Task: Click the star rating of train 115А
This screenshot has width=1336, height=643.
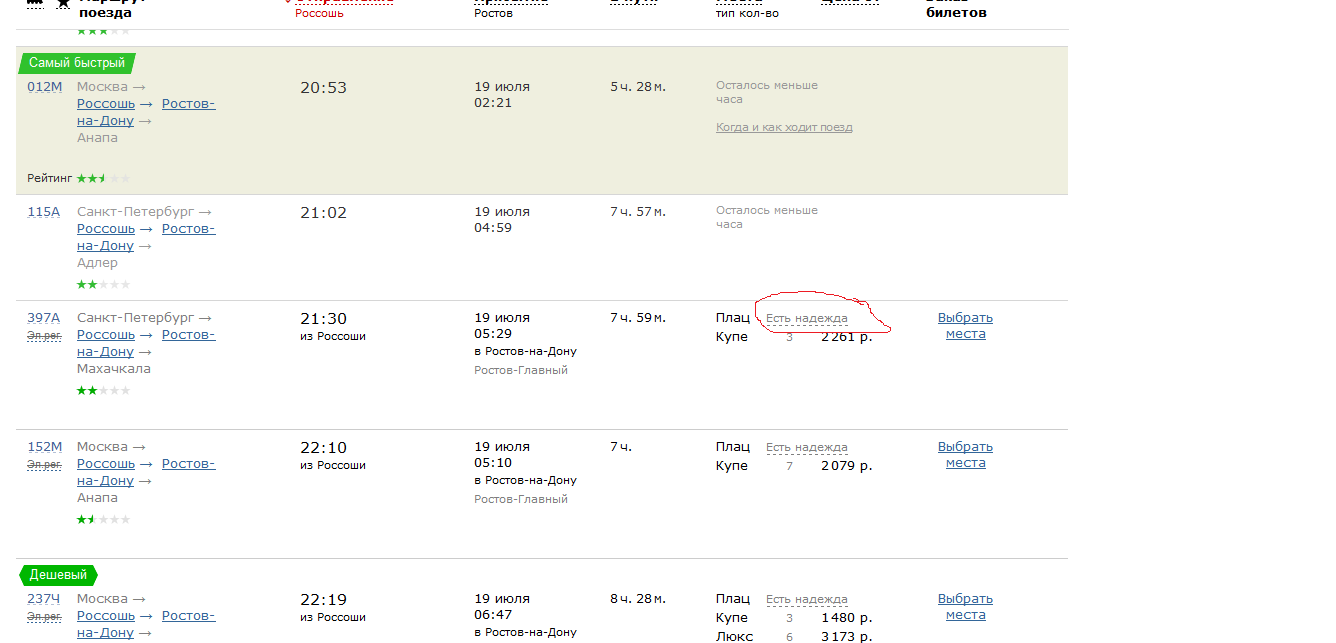Action: [x=103, y=284]
